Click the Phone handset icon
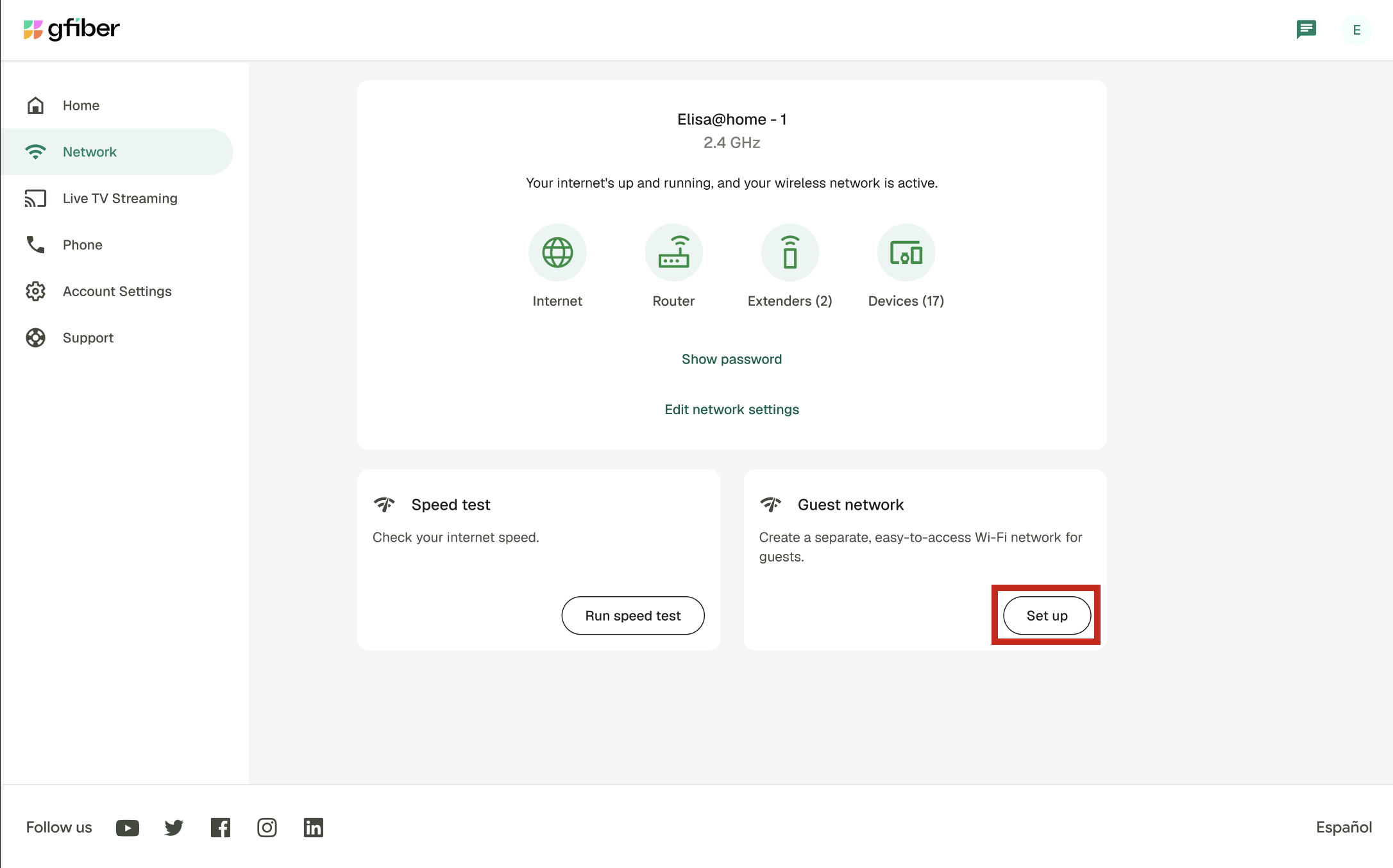 [35, 245]
